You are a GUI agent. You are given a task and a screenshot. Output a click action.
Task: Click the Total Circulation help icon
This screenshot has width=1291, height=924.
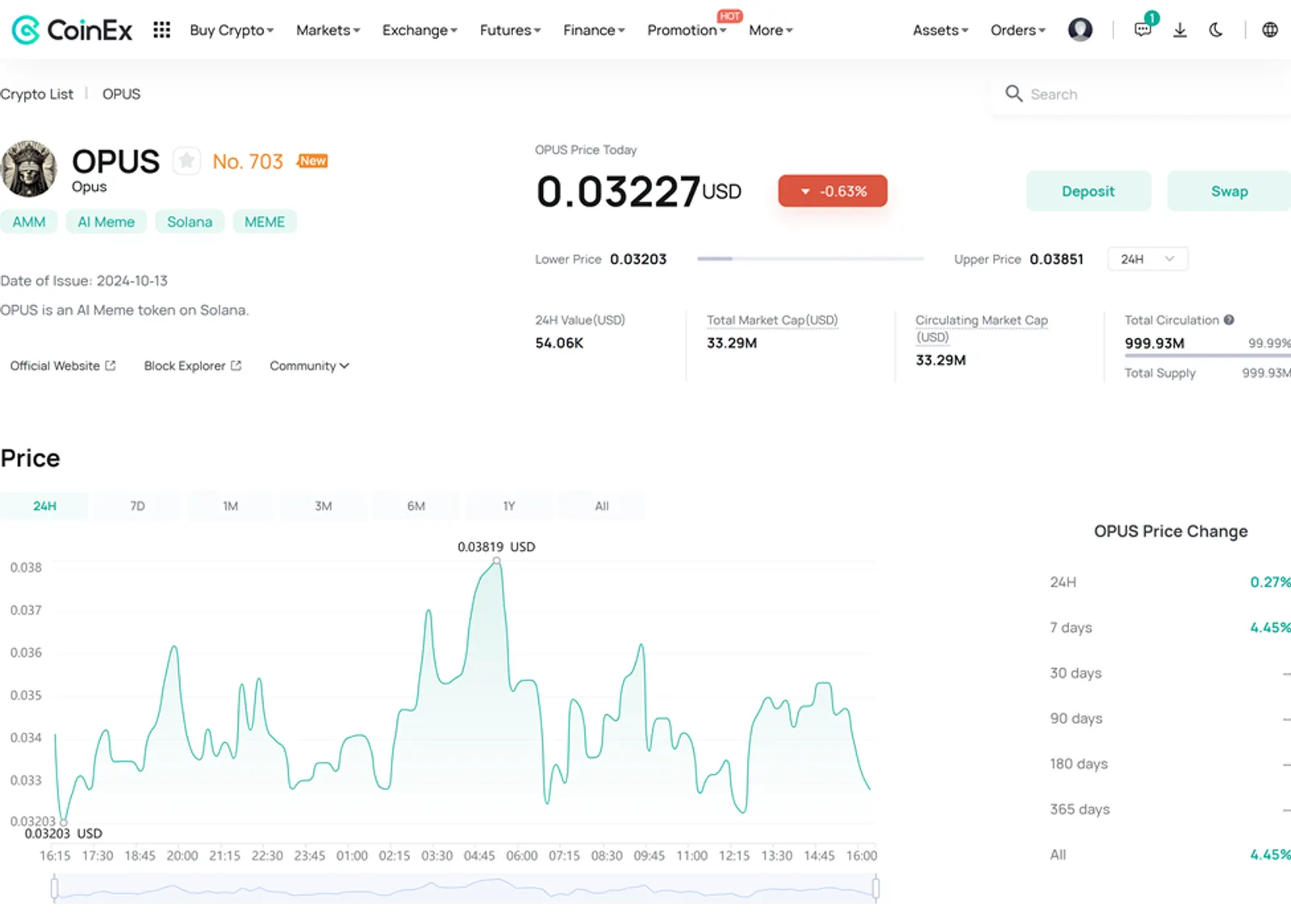pyautogui.click(x=1228, y=320)
